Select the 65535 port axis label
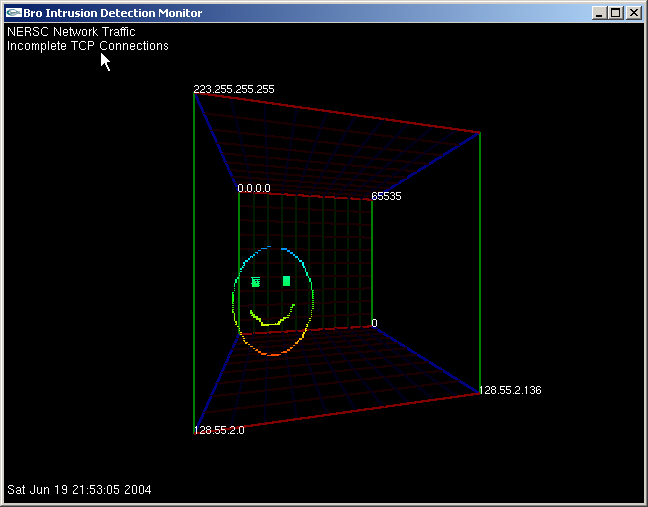 pyautogui.click(x=386, y=197)
